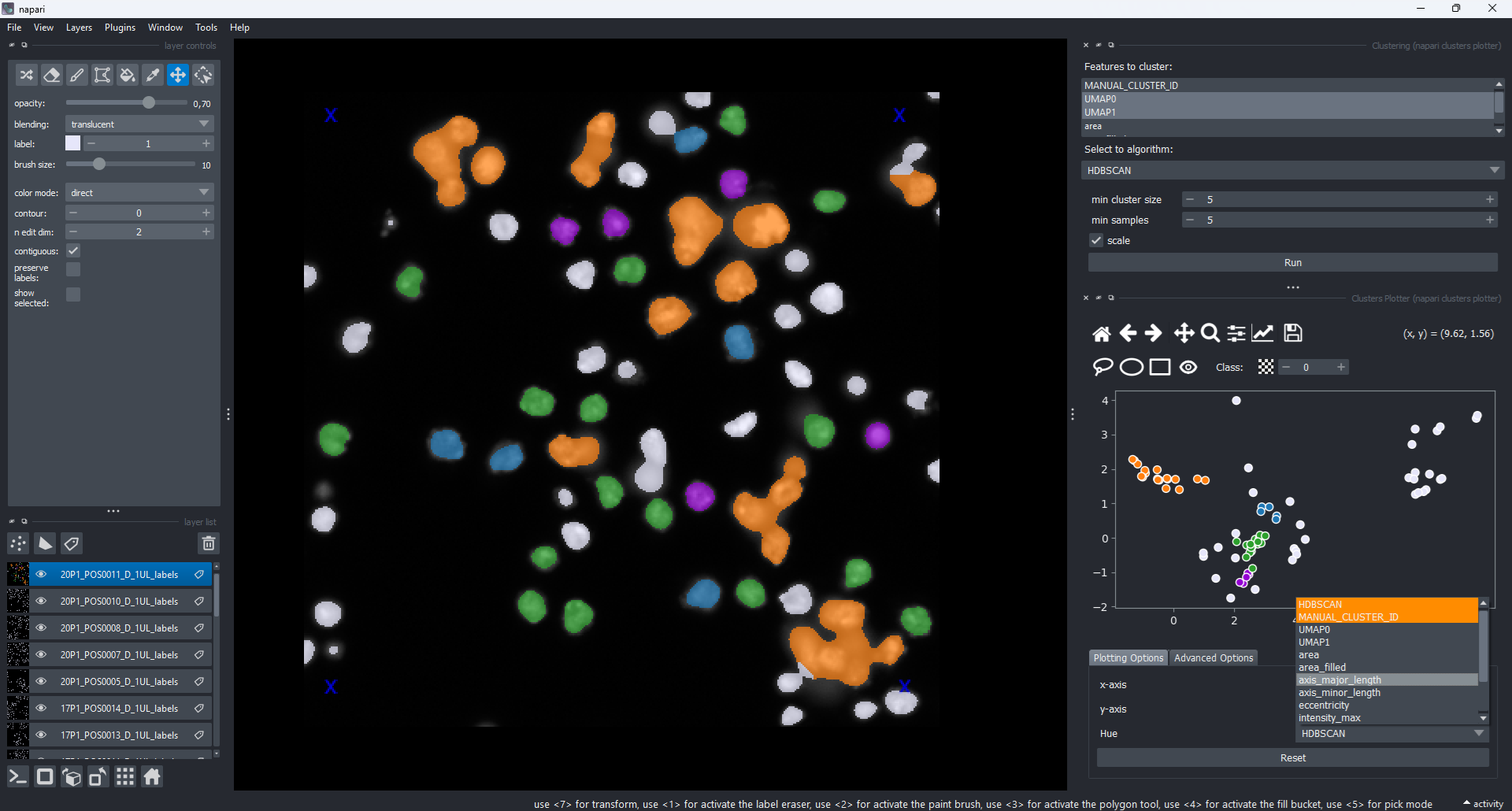
Task: Open the color mode dropdown
Action: (139, 193)
